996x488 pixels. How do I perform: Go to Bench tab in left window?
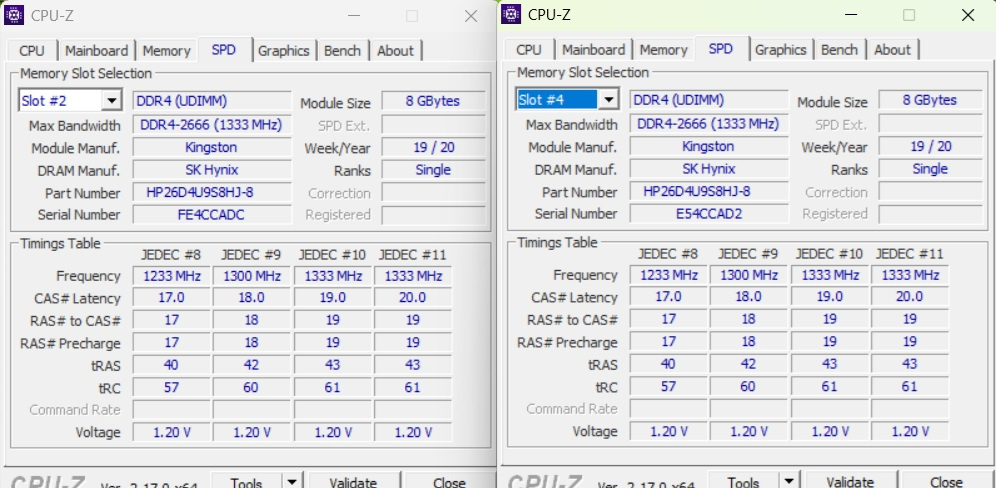click(x=342, y=51)
